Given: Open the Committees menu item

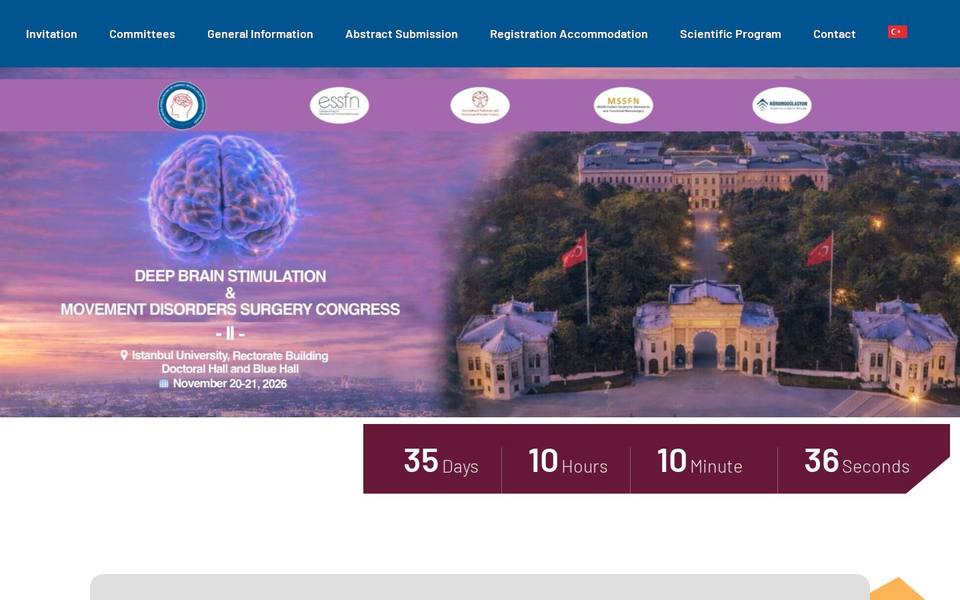Looking at the screenshot, I should [x=142, y=34].
